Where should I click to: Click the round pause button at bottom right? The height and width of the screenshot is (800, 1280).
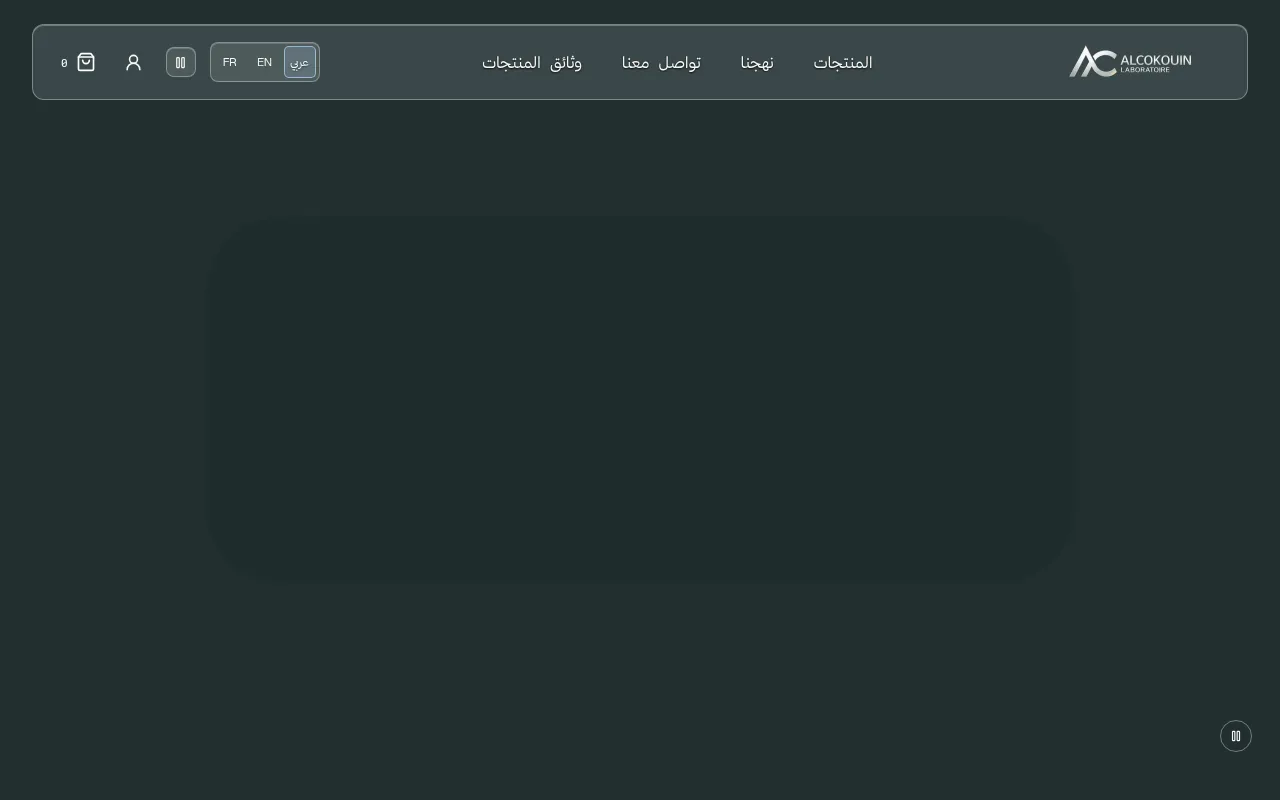pos(1236,736)
